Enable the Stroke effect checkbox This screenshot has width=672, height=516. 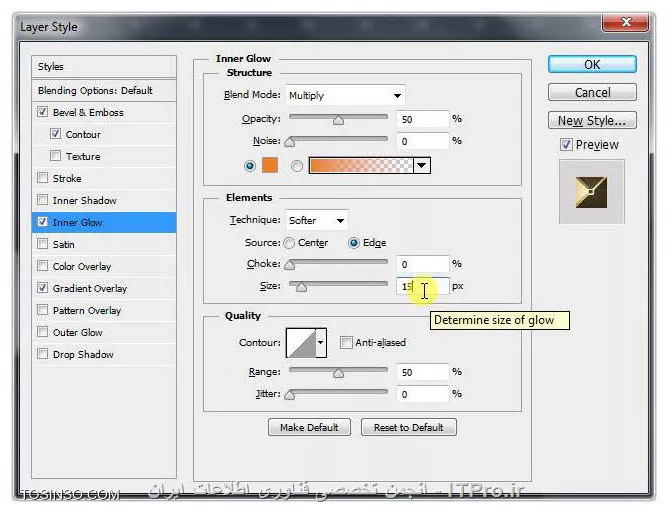coord(42,177)
